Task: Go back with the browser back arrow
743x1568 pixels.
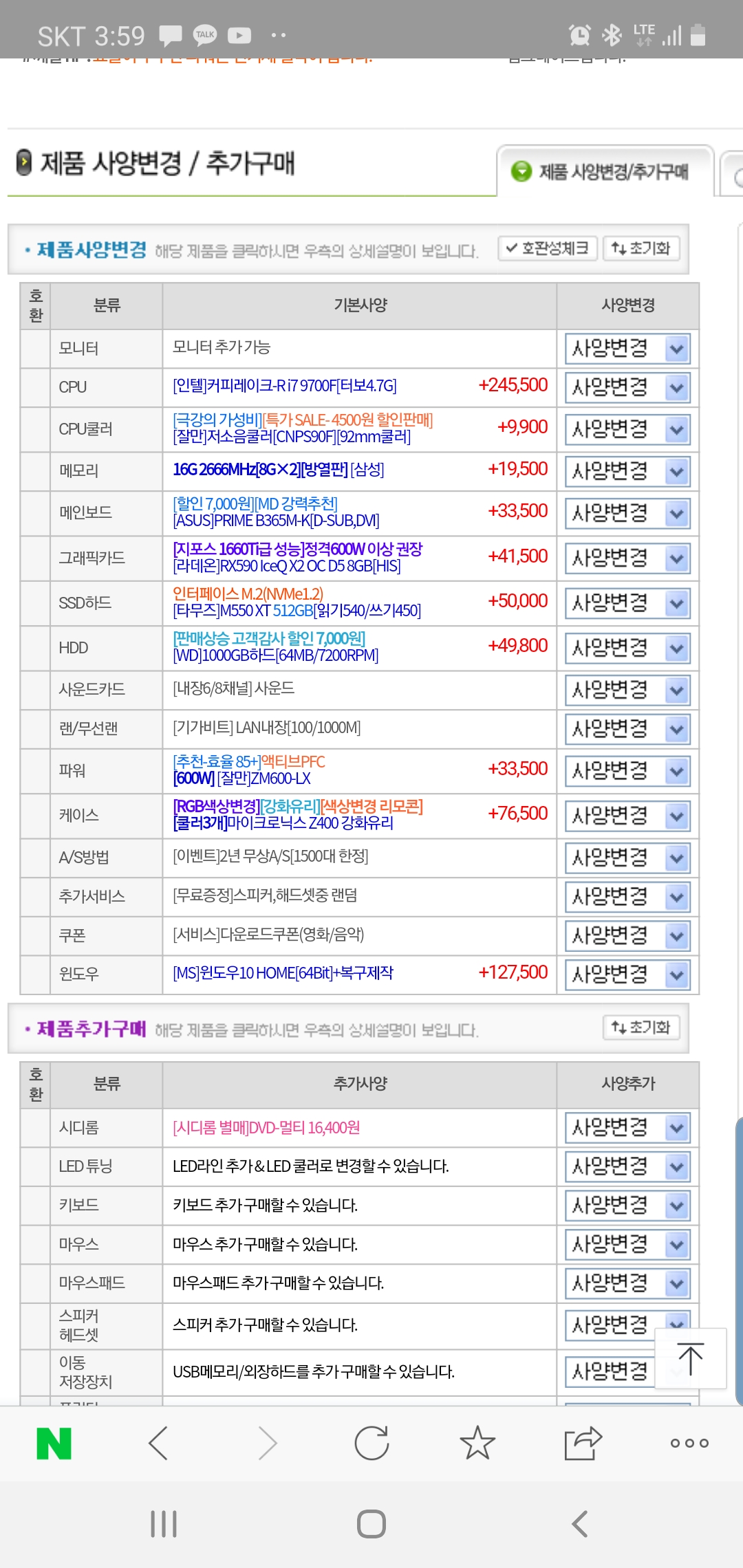Action: click(x=158, y=1443)
